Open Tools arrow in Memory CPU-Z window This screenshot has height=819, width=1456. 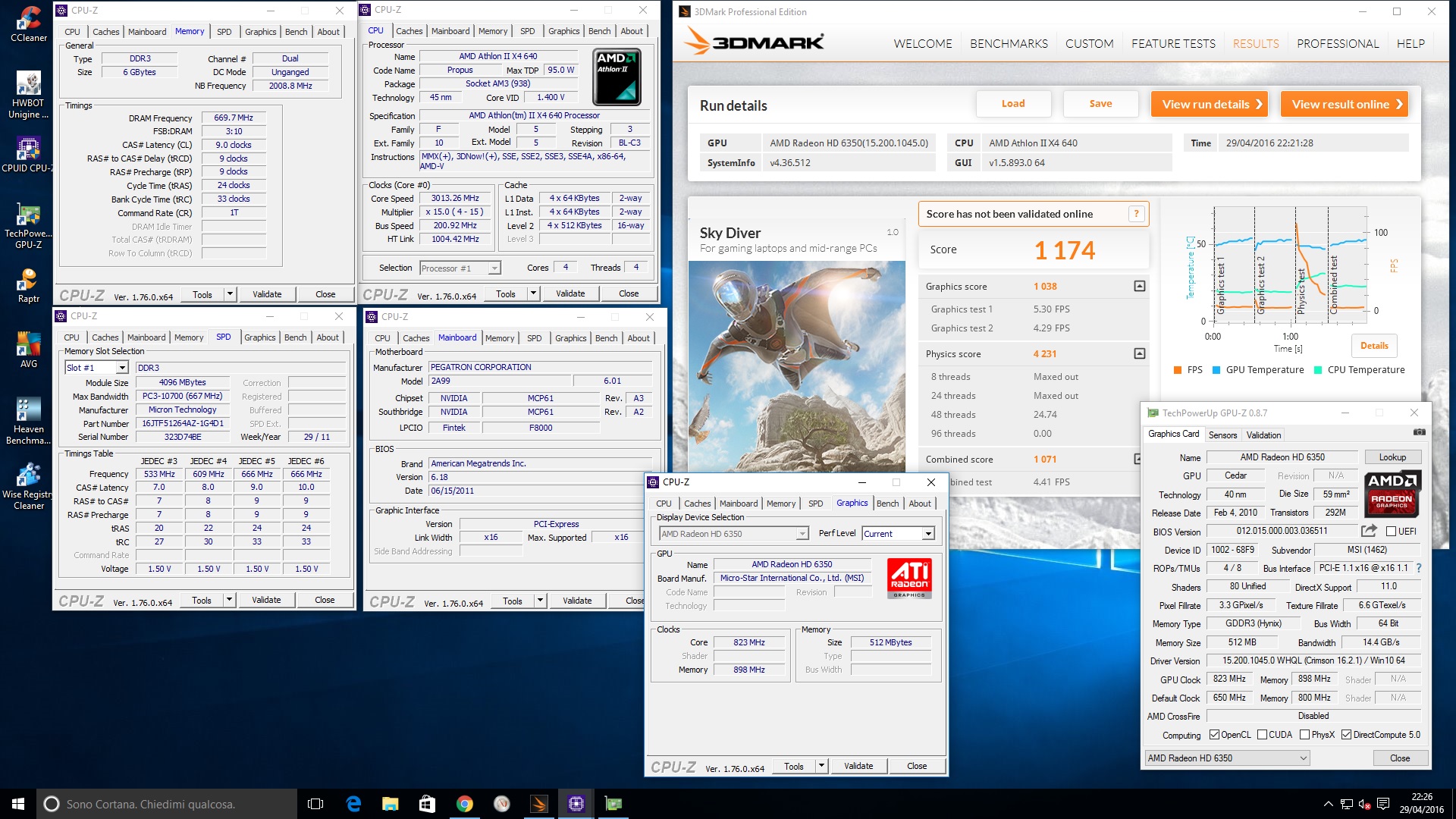click(x=230, y=294)
